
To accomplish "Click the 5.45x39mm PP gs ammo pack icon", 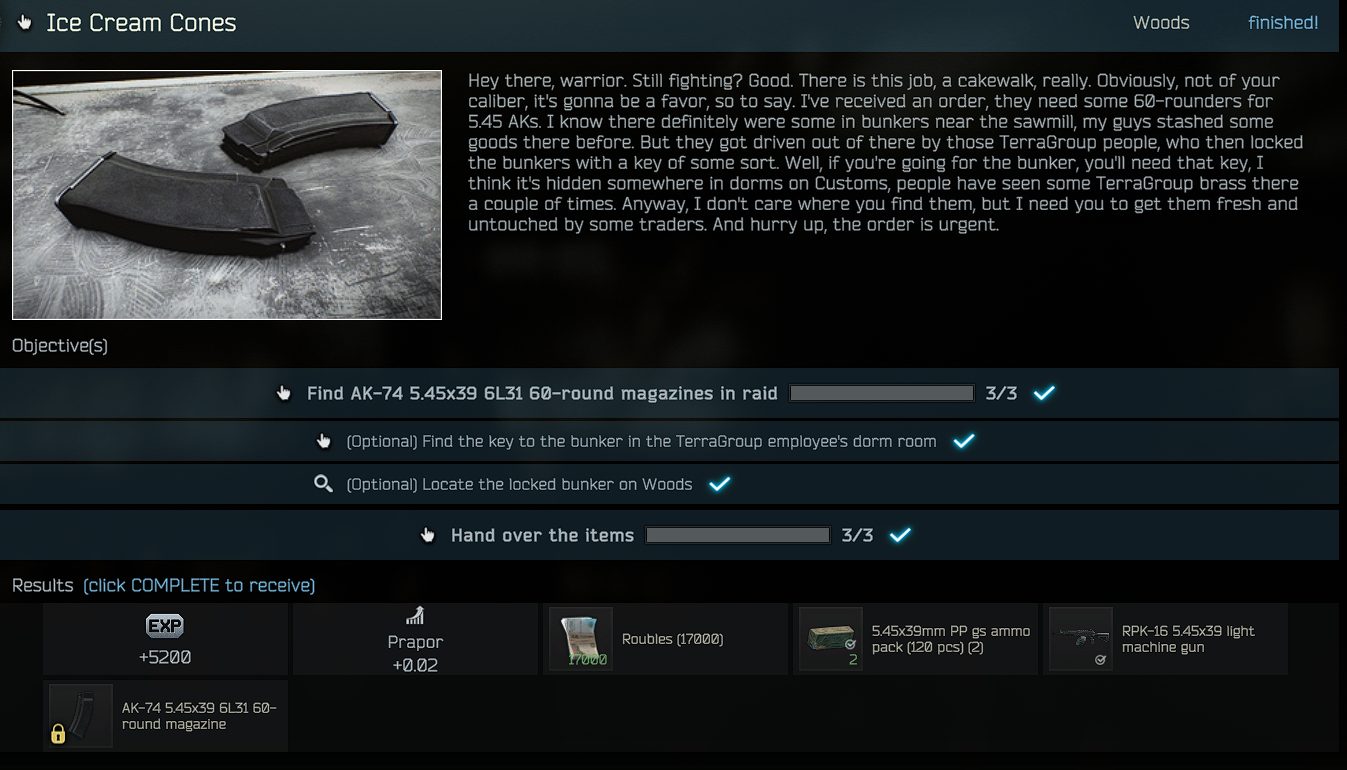I will pyautogui.click(x=831, y=638).
